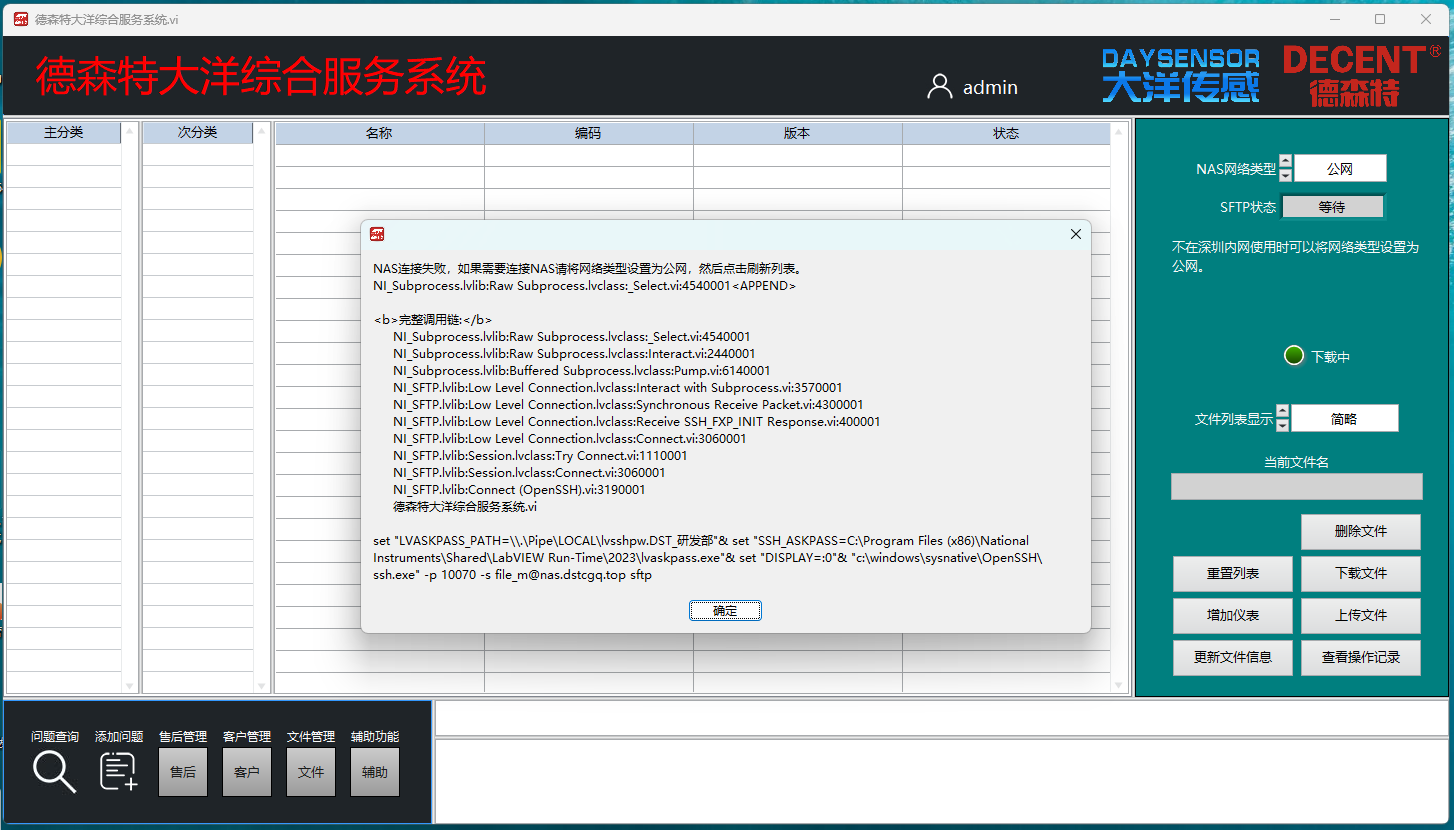Click the 编码 column header
Image resolution: width=1454 pixels, height=830 pixels.
[x=589, y=133]
